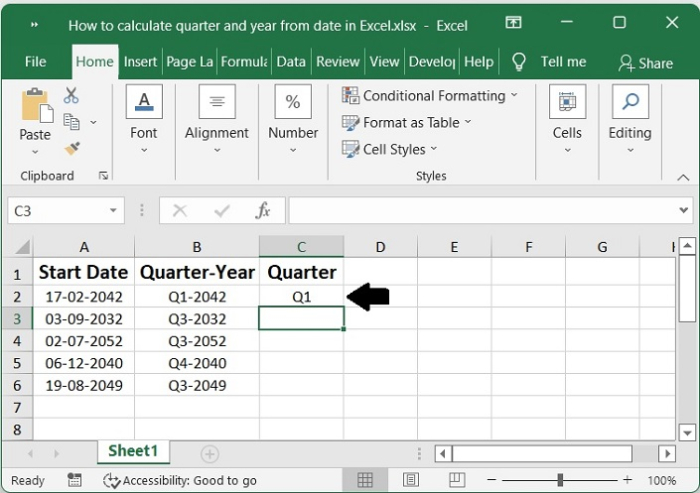Click cell containing 06-12-2040
The image size is (700, 493).
click(83, 363)
